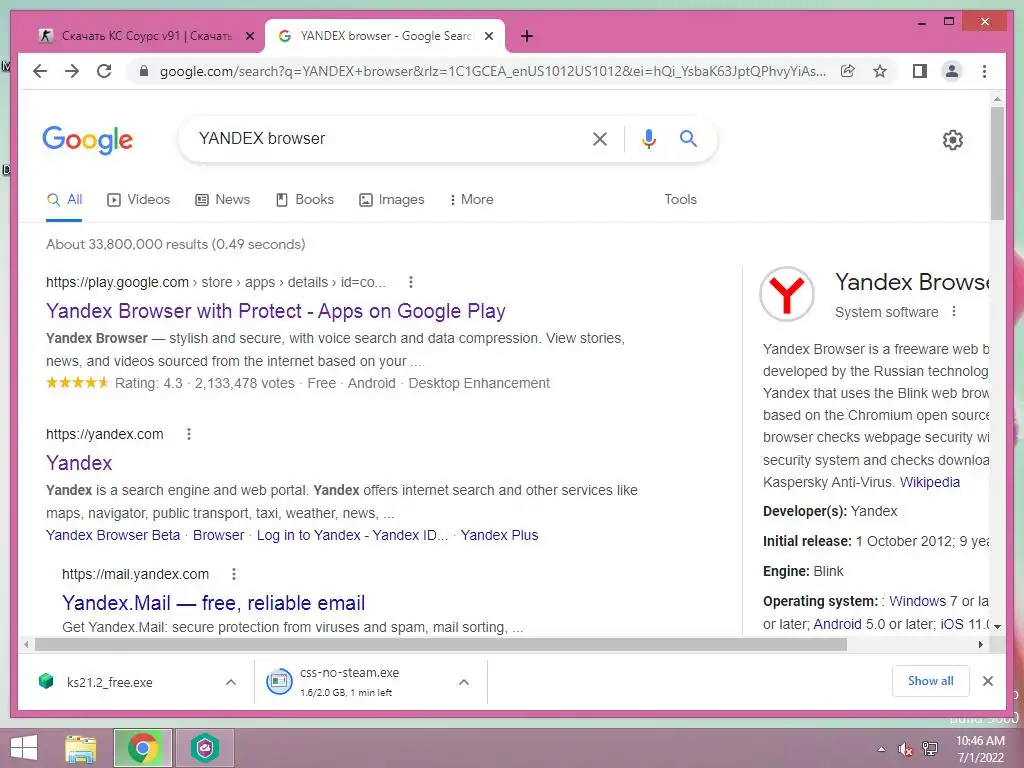
Task: Click the horizontal scrollbar thumb
Action: tap(441, 645)
